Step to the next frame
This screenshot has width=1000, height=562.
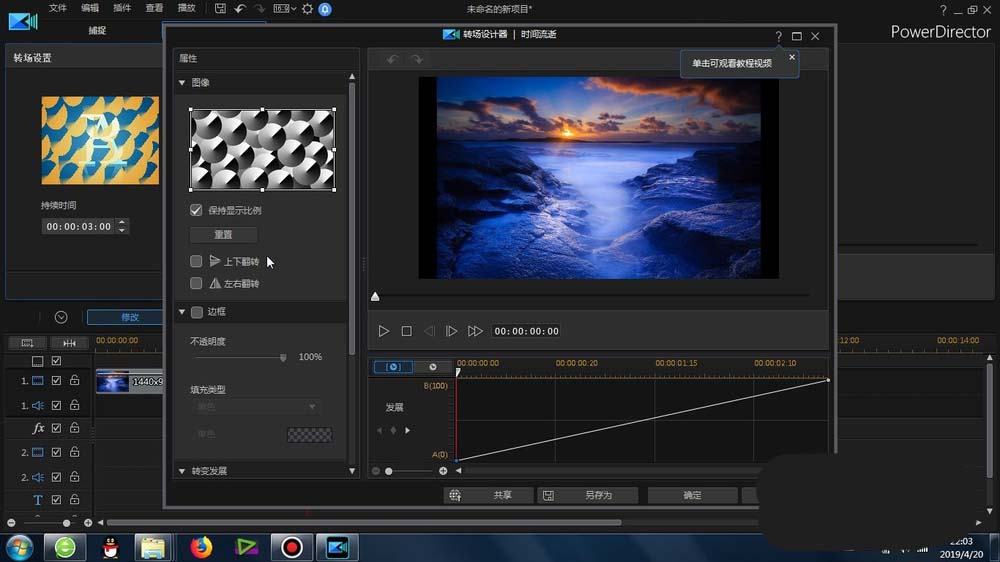click(x=452, y=331)
